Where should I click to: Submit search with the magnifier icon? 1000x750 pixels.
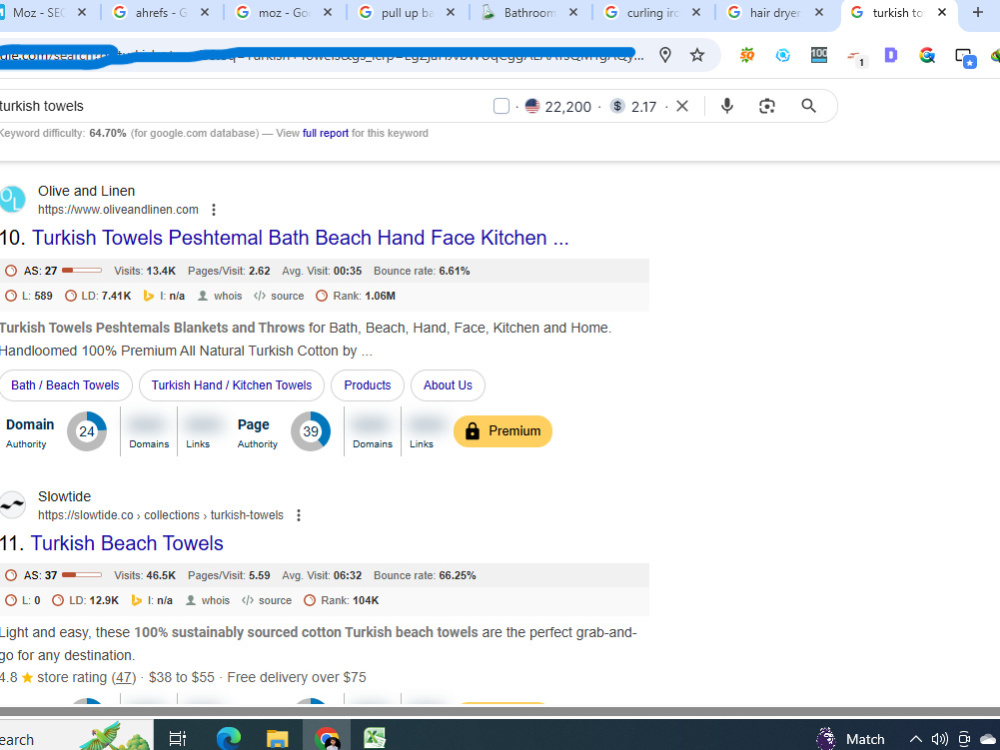809,106
